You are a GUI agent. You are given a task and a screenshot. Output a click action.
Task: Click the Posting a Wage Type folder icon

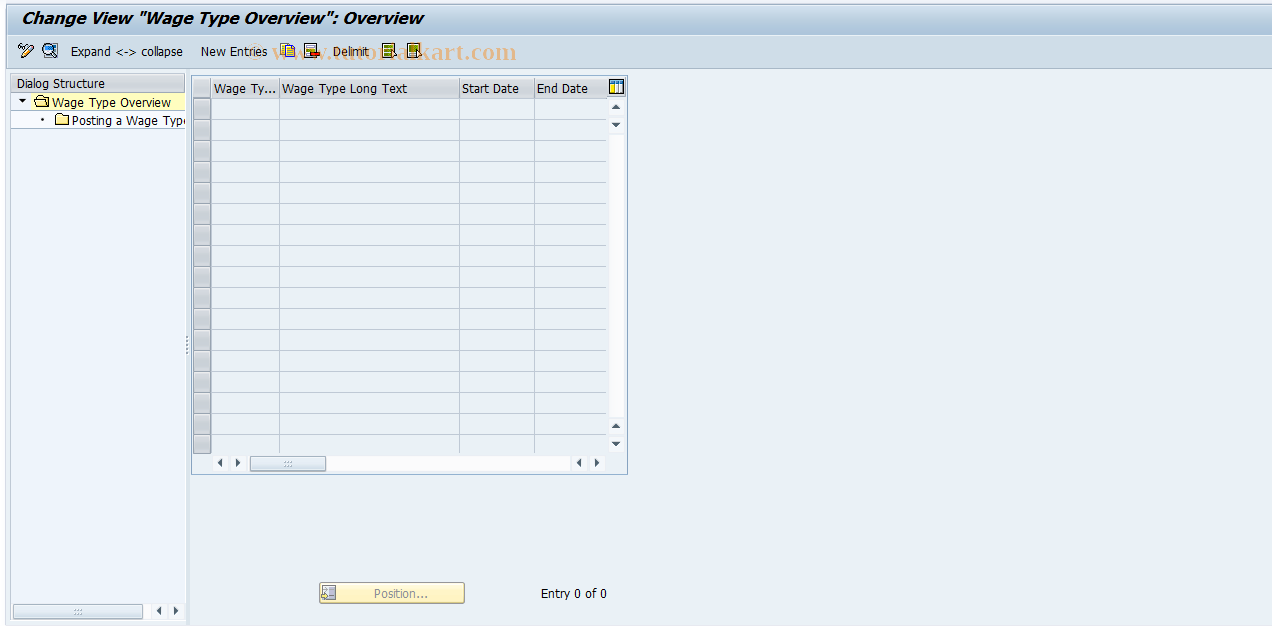pos(62,120)
